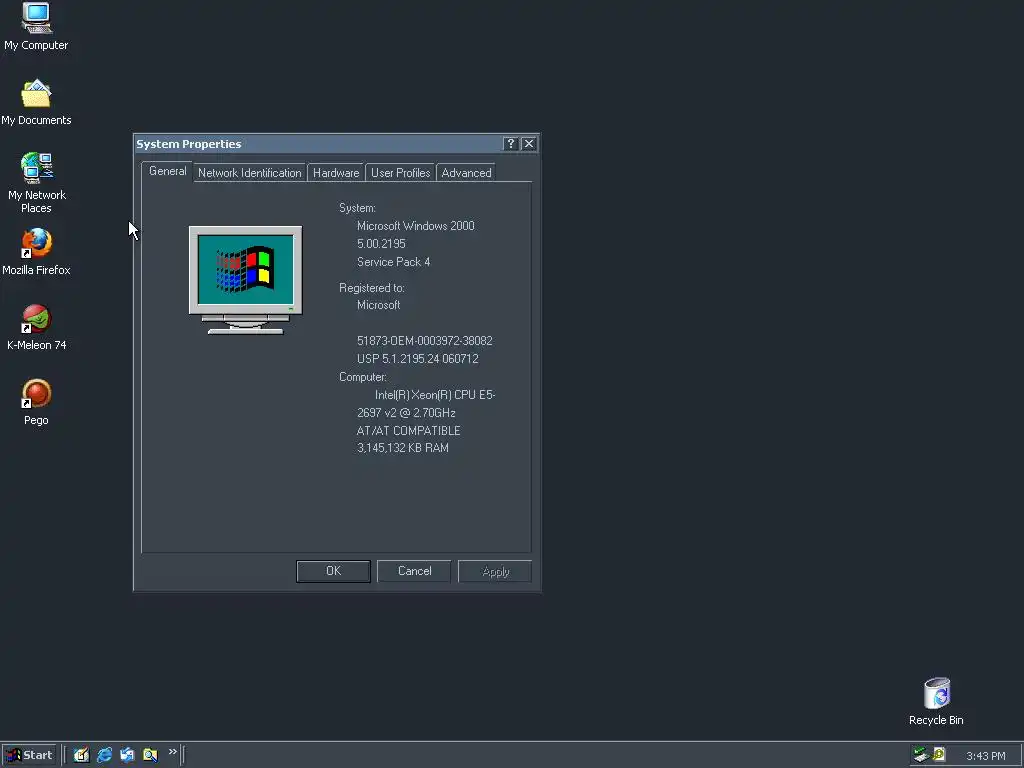Viewport: 1024px width, 768px height.
Task: Click the Intel(R) Xeon(R) CPU E5- line
Action: click(x=435, y=395)
